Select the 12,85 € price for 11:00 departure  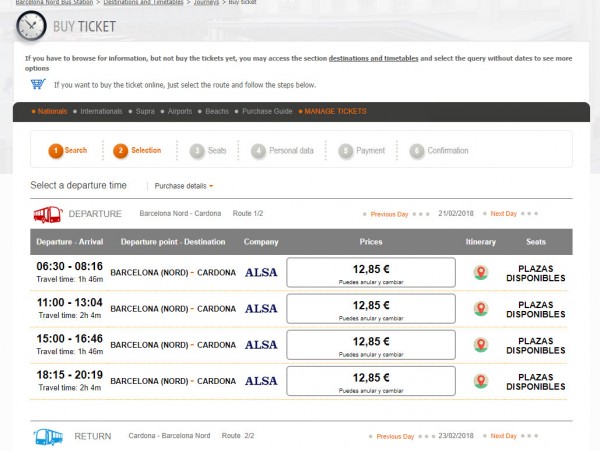click(371, 309)
